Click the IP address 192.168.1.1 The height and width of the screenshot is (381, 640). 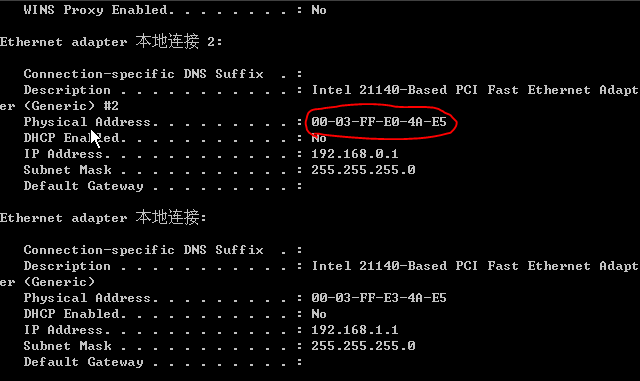click(x=355, y=330)
